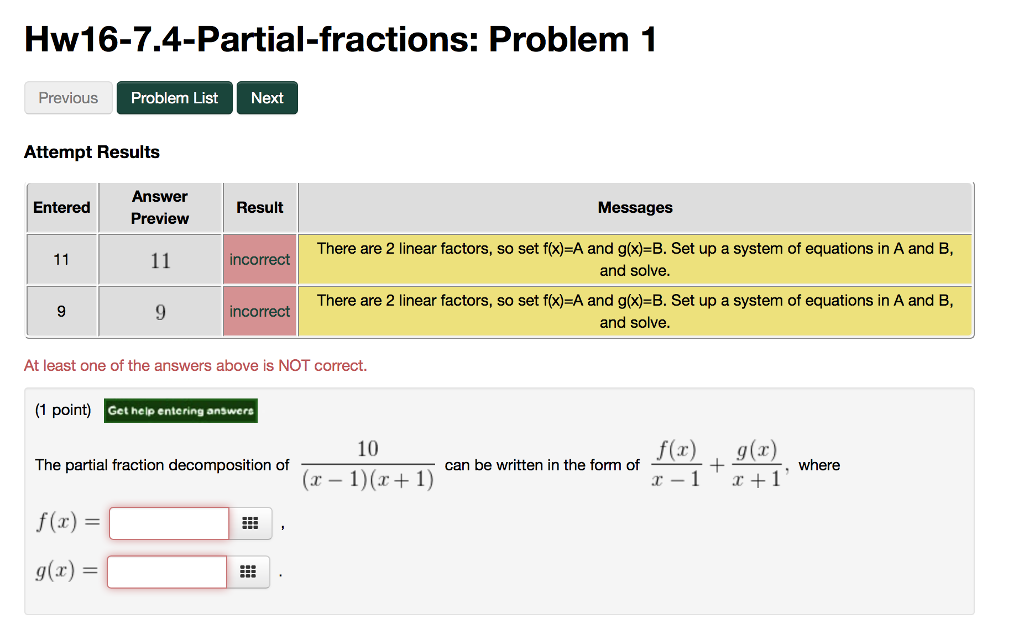
Task: Click the Get help entering answers button
Action: (180, 410)
